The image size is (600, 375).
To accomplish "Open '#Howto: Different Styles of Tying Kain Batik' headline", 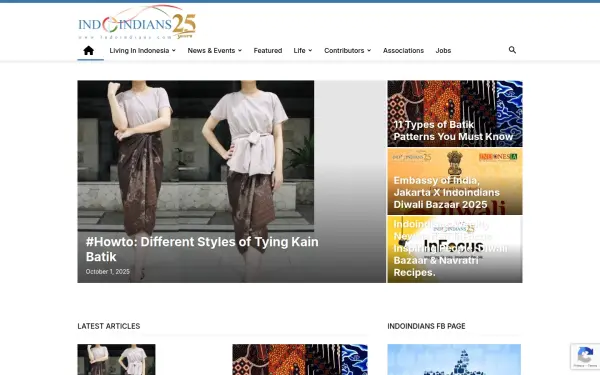I will tap(202, 249).
